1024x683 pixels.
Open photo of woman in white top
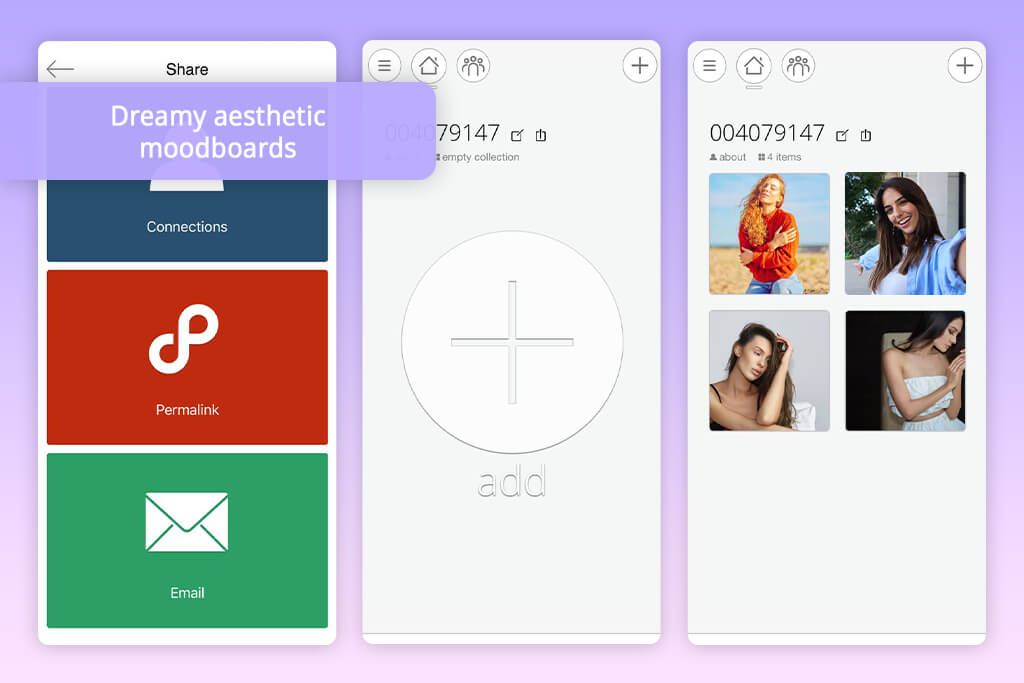tap(905, 370)
